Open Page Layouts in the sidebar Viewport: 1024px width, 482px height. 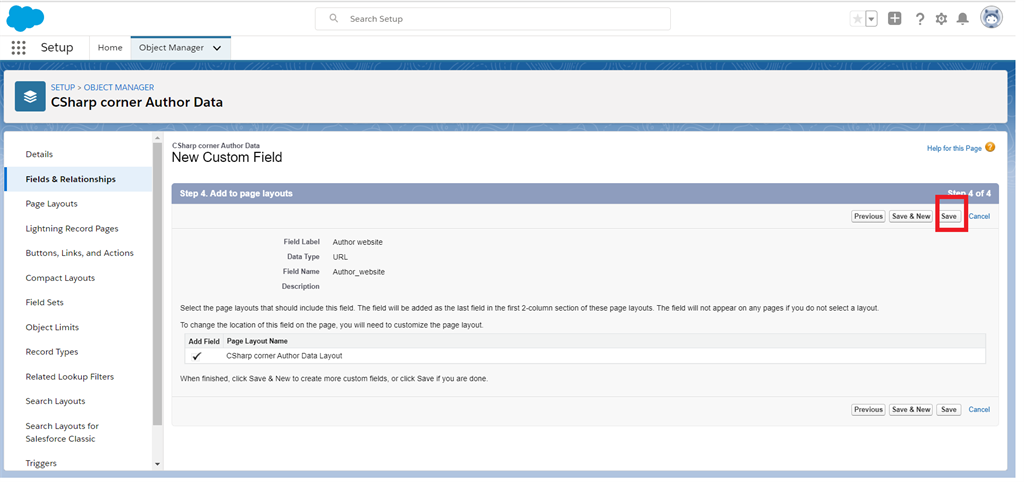pos(52,204)
